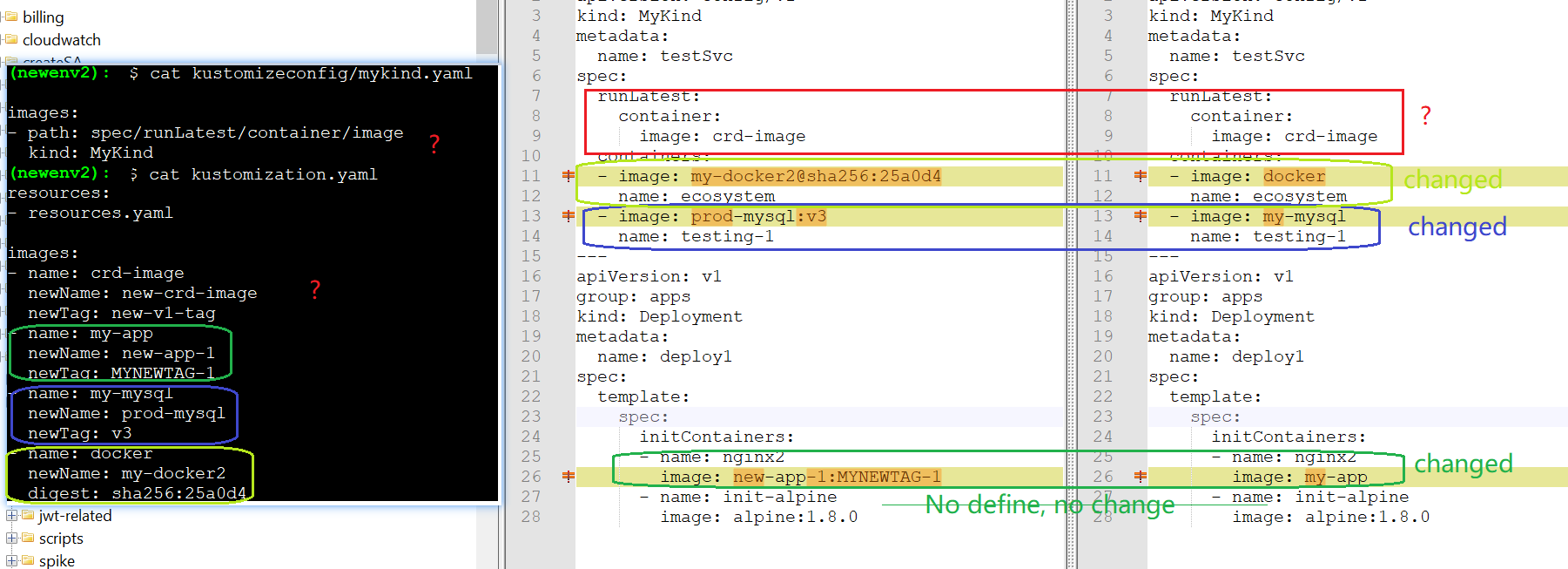Click '- resources.yaml' in terminal output
The width and height of the screenshot is (1568, 569).
tap(91, 213)
